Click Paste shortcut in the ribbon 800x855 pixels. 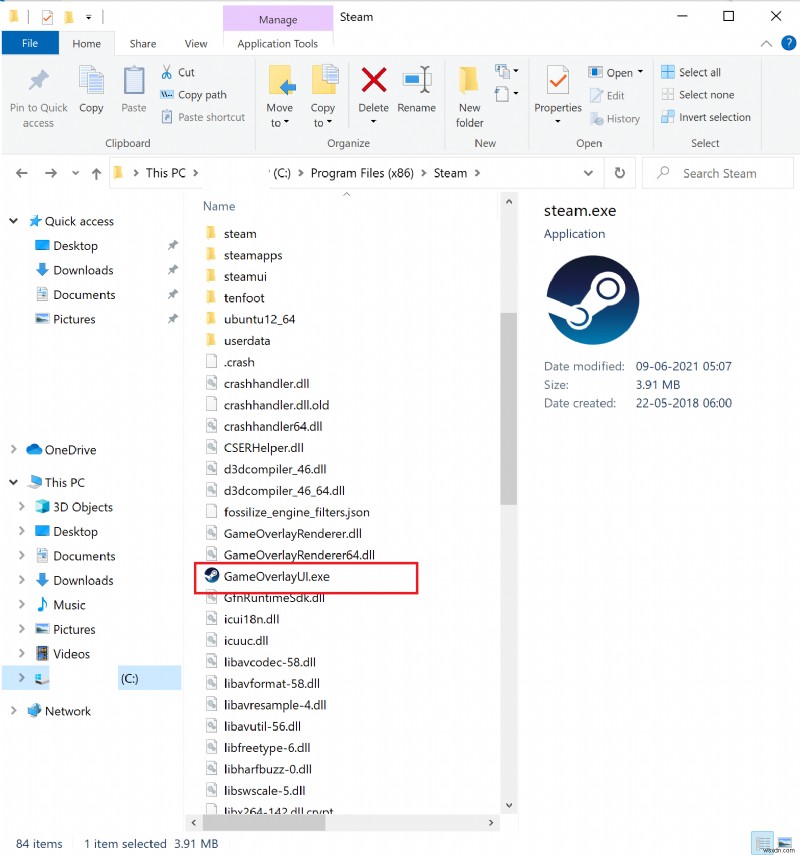203,117
